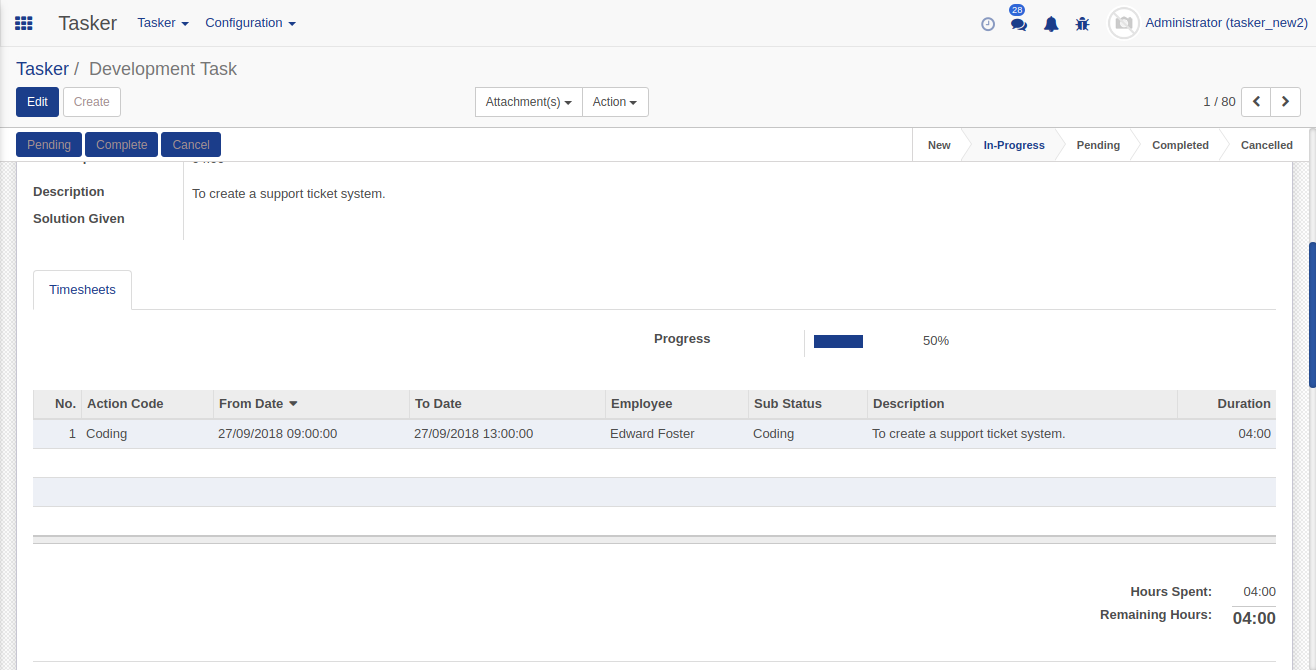This screenshot has width=1316, height=670.
Task: Select the Pending stage in status bar
Action: 1098,145
